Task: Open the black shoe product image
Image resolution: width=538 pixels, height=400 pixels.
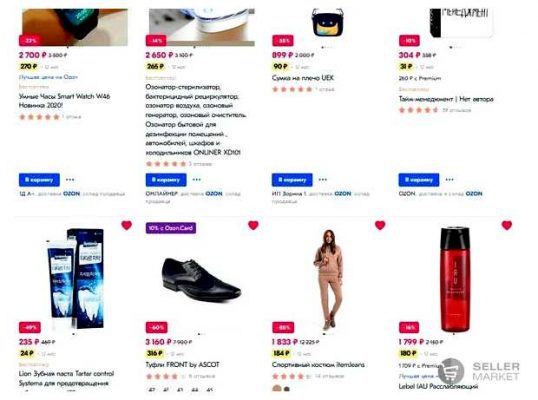Action: tap(201, 278)
